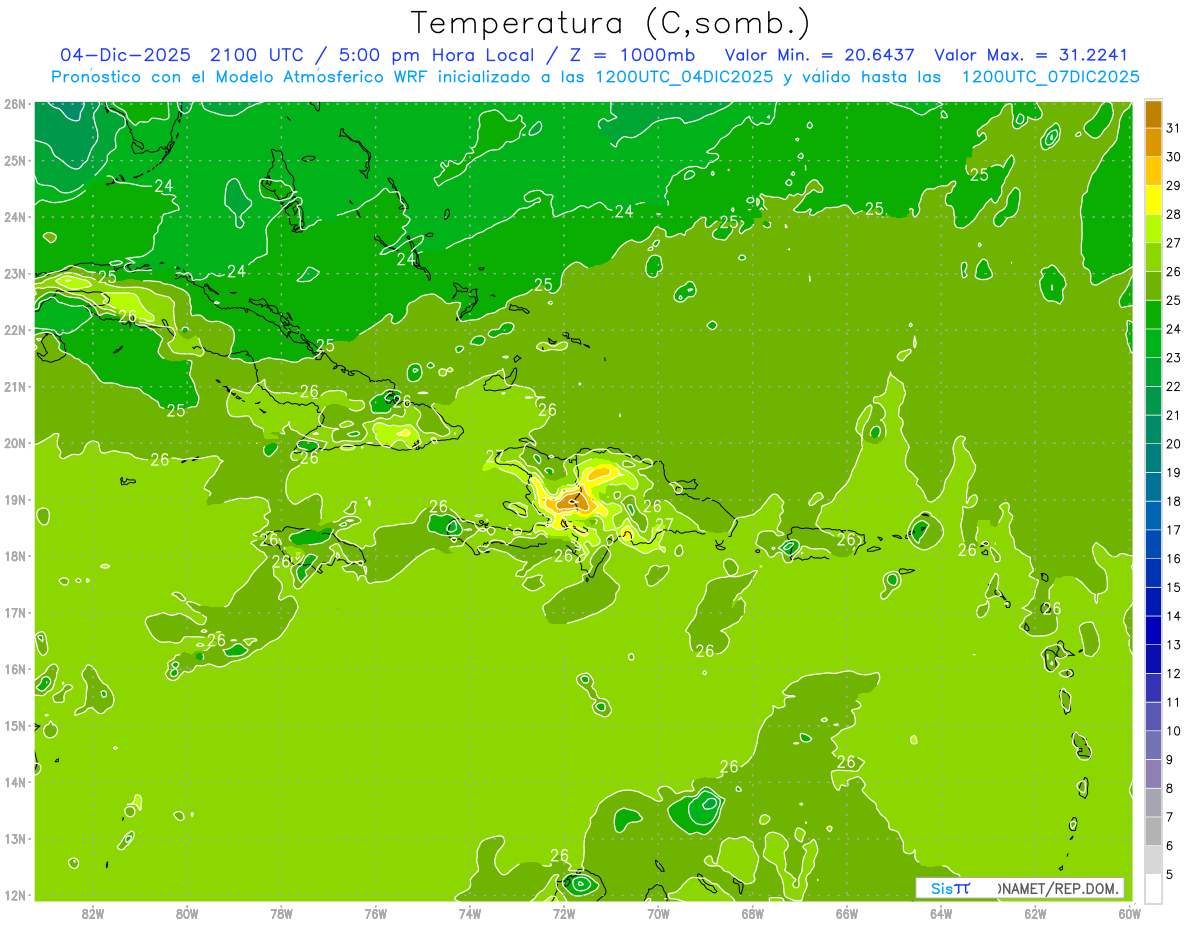Click the "82W" longitude axis label

pos(92,913)
